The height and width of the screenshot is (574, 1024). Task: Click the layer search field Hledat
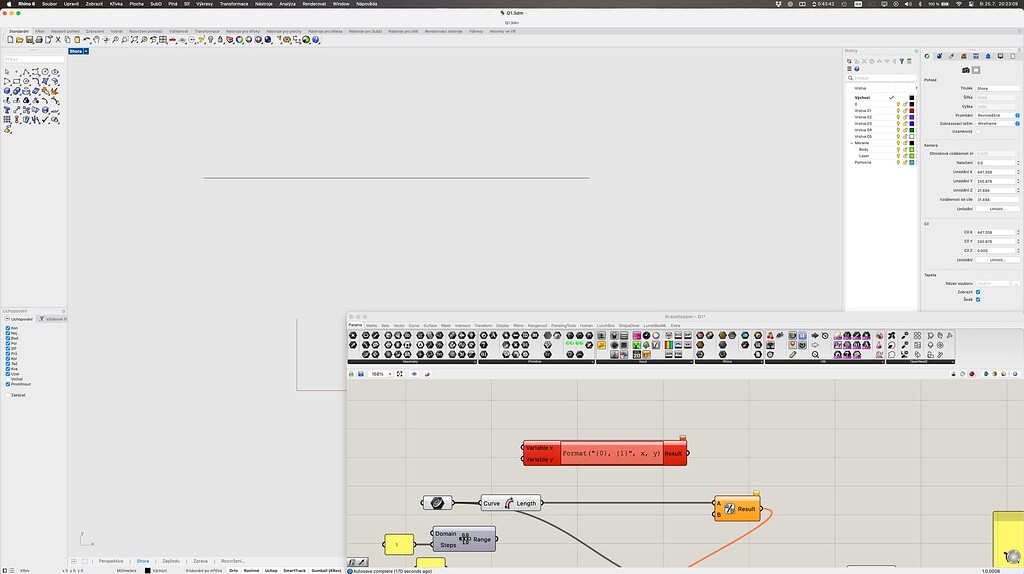[882, 78]
